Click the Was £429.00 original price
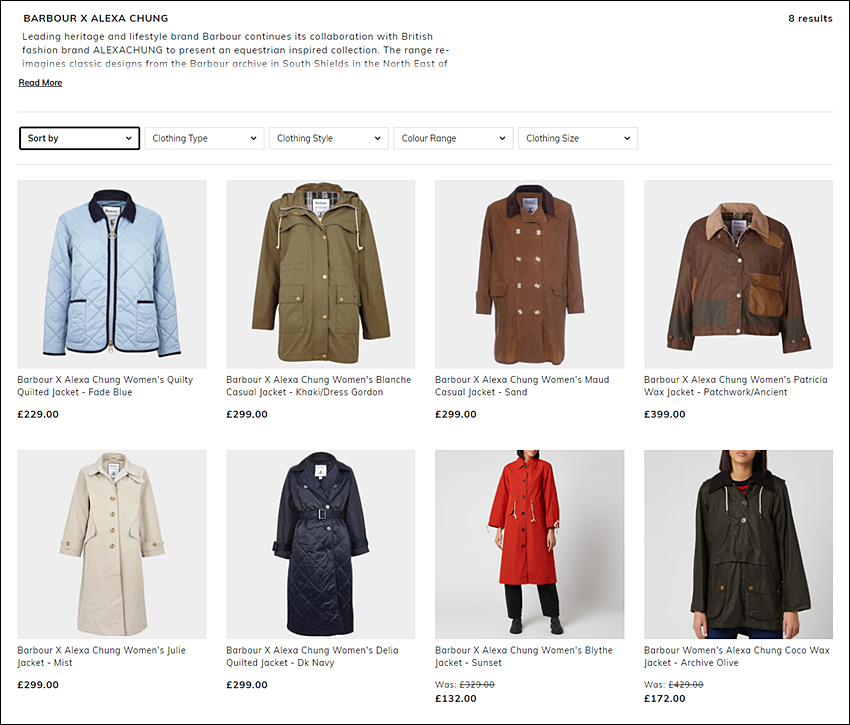This screenshot has height=725, width=850. coord(674,684)
